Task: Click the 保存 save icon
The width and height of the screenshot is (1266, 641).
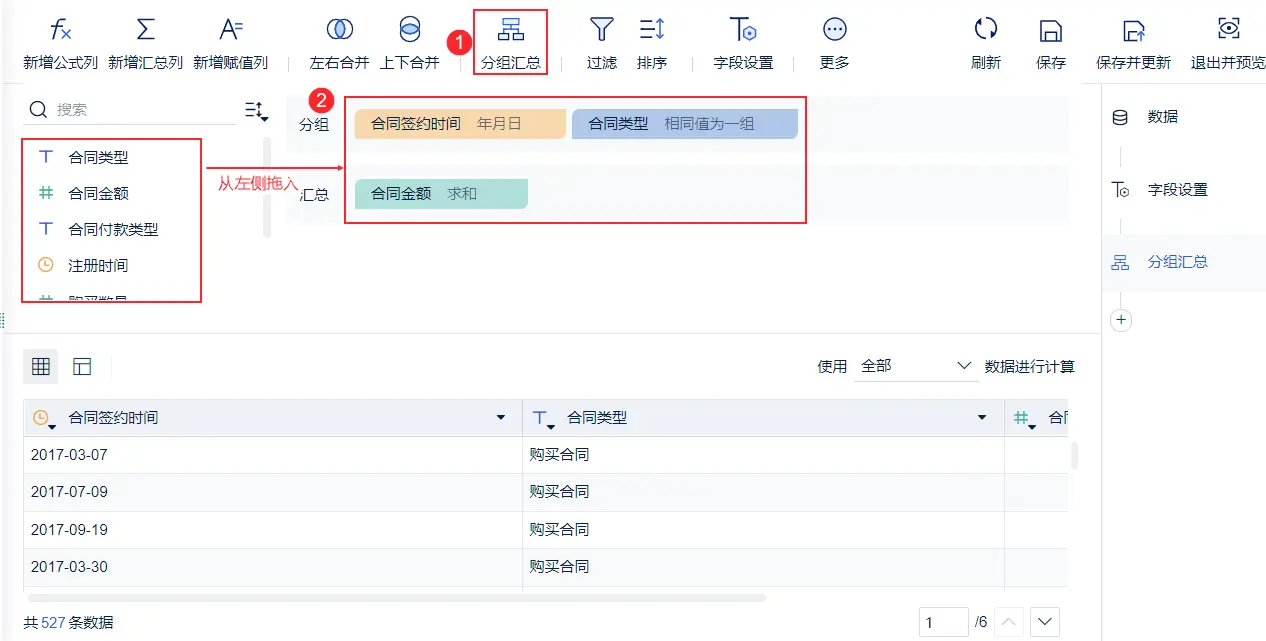Action: click(1050, 30)
